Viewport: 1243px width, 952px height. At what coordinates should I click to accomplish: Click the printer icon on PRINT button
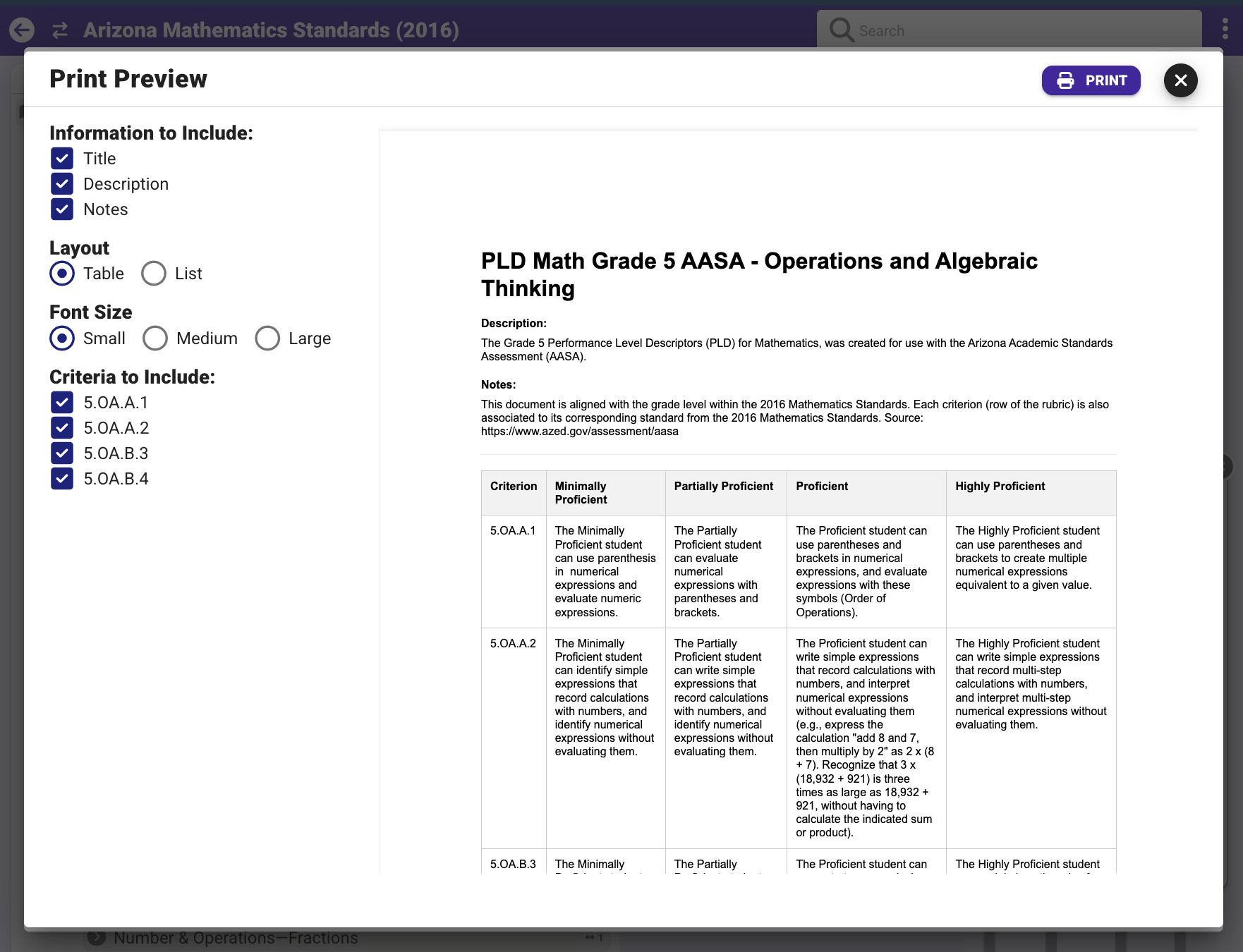[1065, 80]
